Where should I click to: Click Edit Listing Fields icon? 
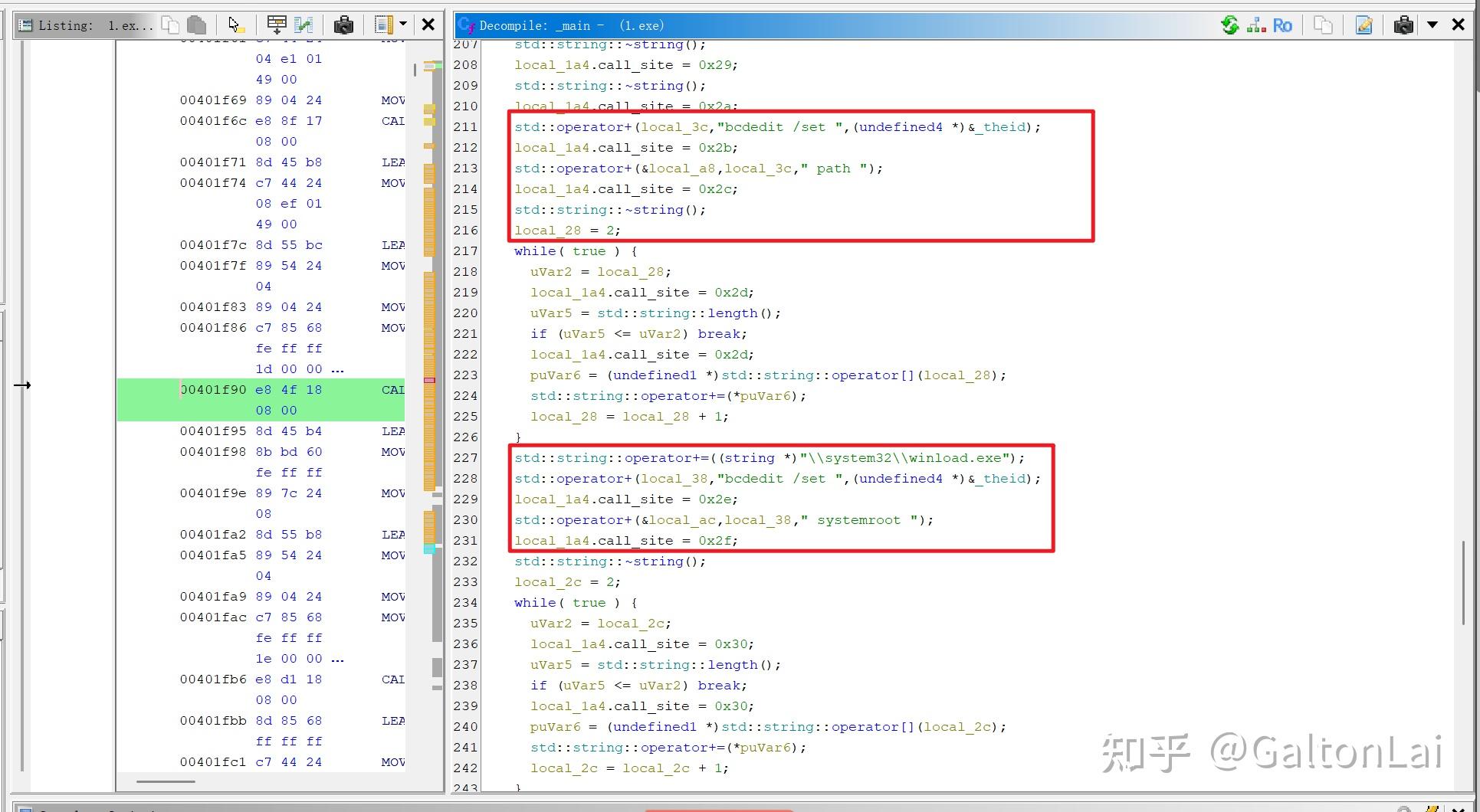pyautogui.click(x=384, y=25)
